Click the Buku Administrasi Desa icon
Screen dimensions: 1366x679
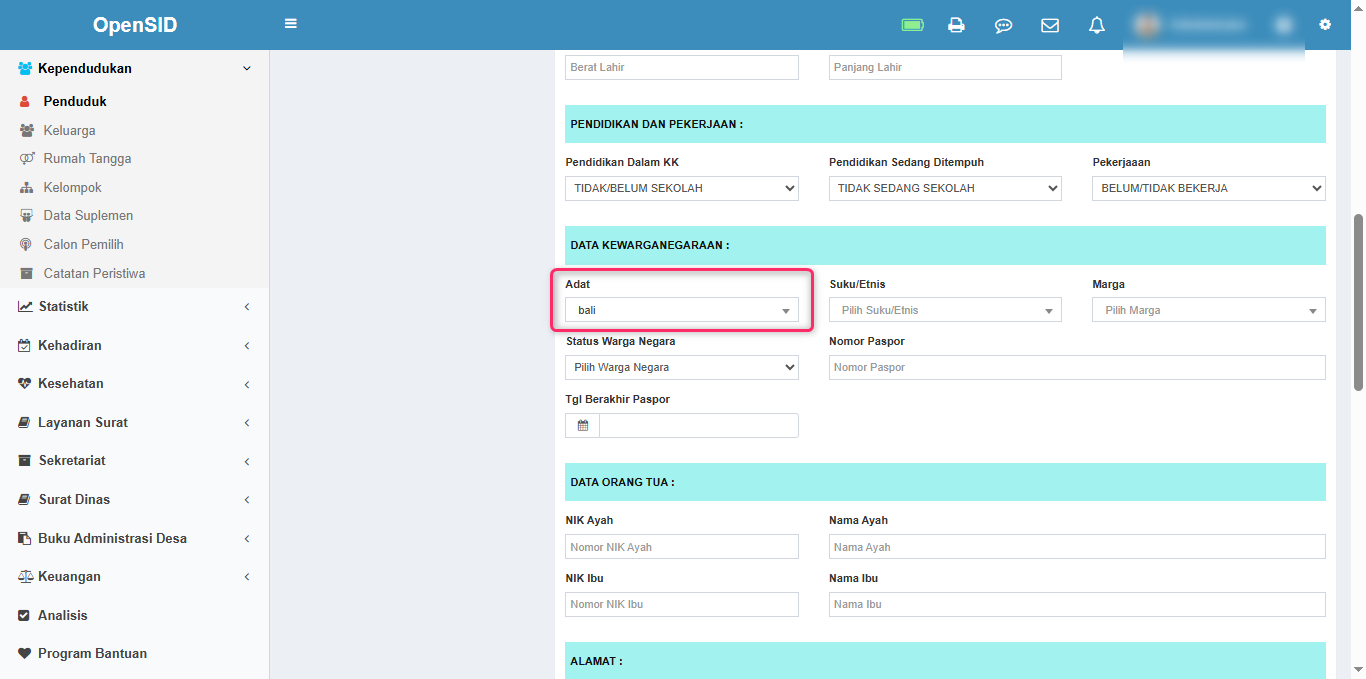25,539
